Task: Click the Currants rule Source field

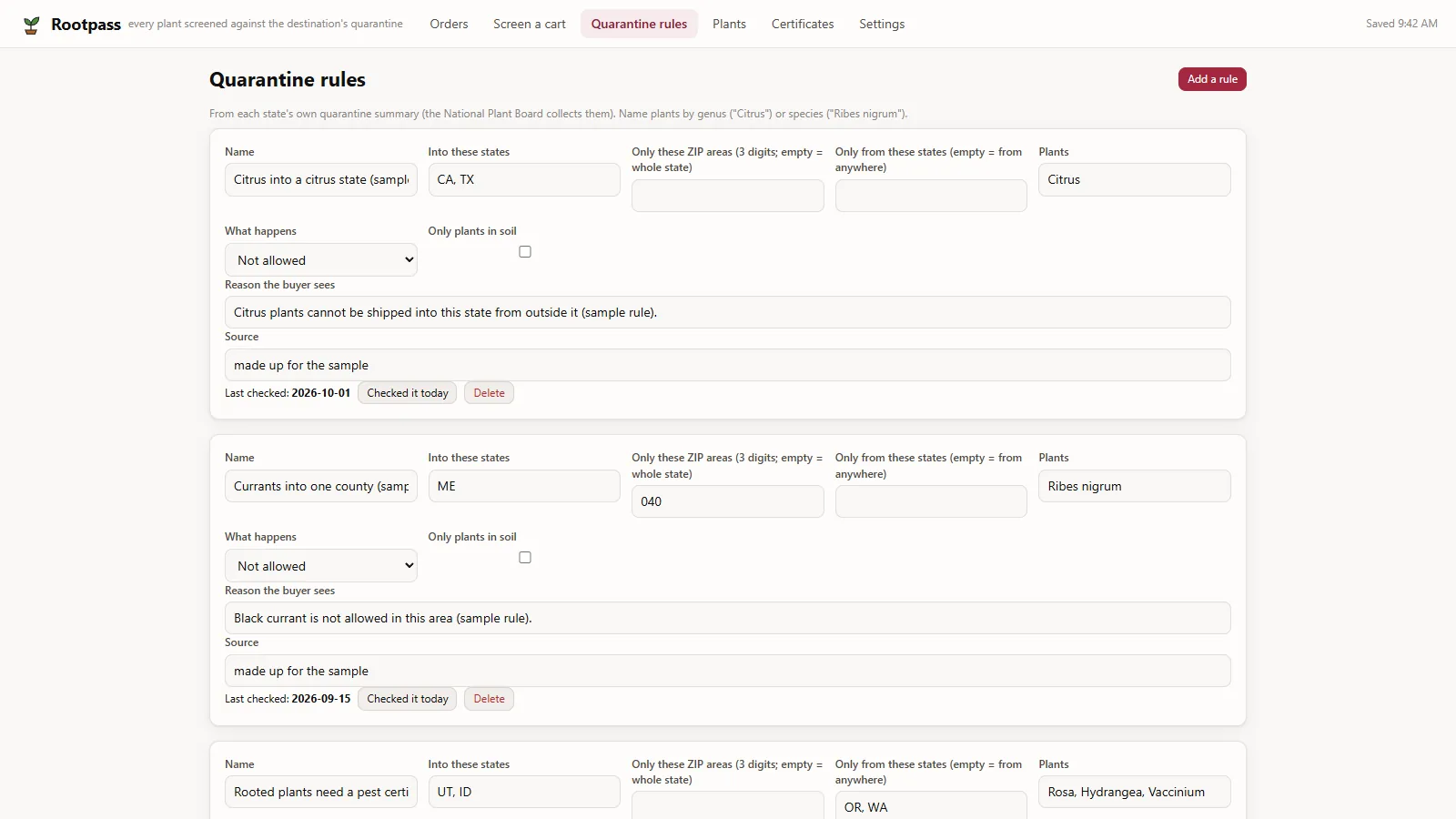Action: point(728,671)
